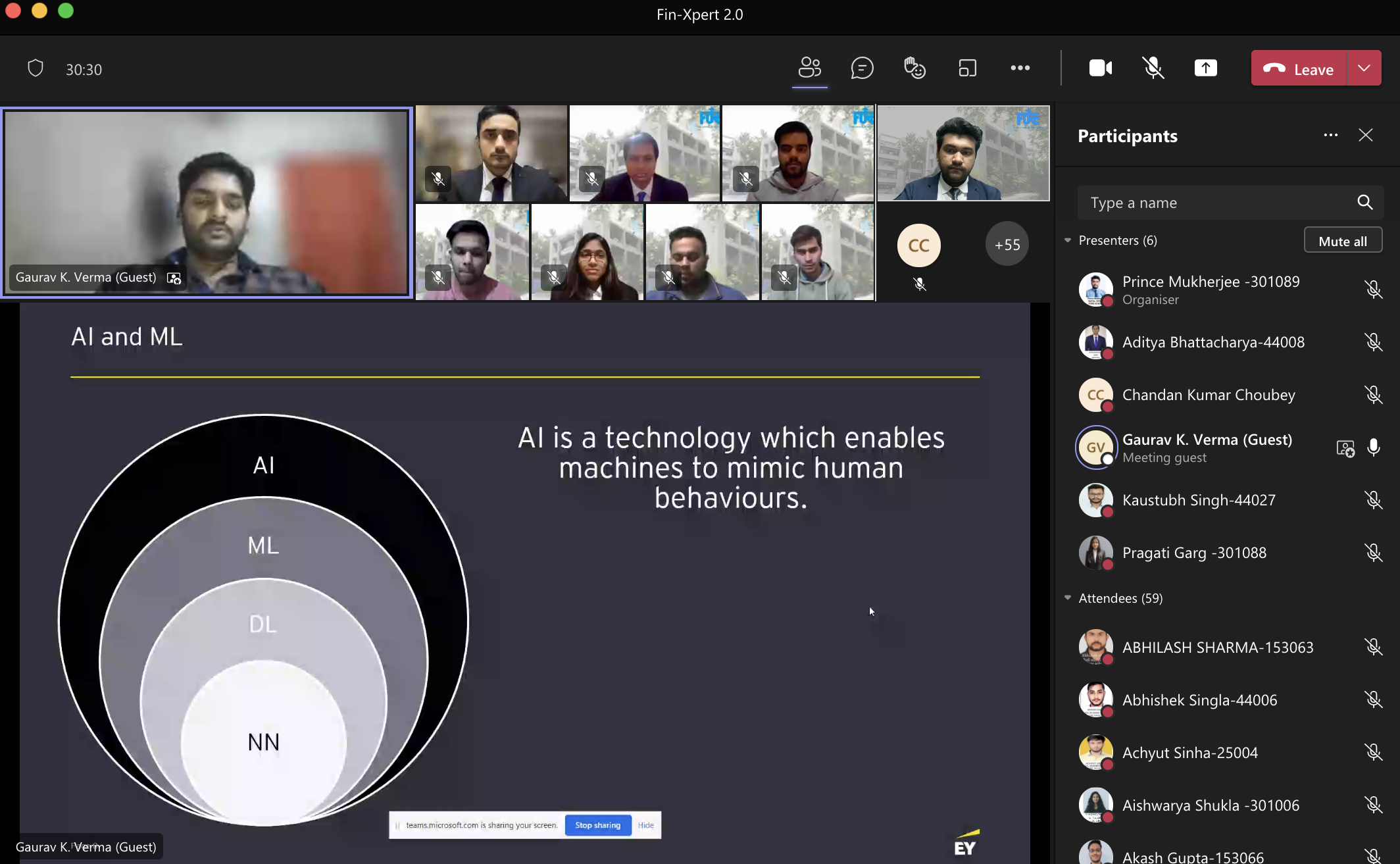The width and height of the screenshot is (1400, 864).
Task: Select Gaurav K. Verma's main video tile
Action: [207, 202]
